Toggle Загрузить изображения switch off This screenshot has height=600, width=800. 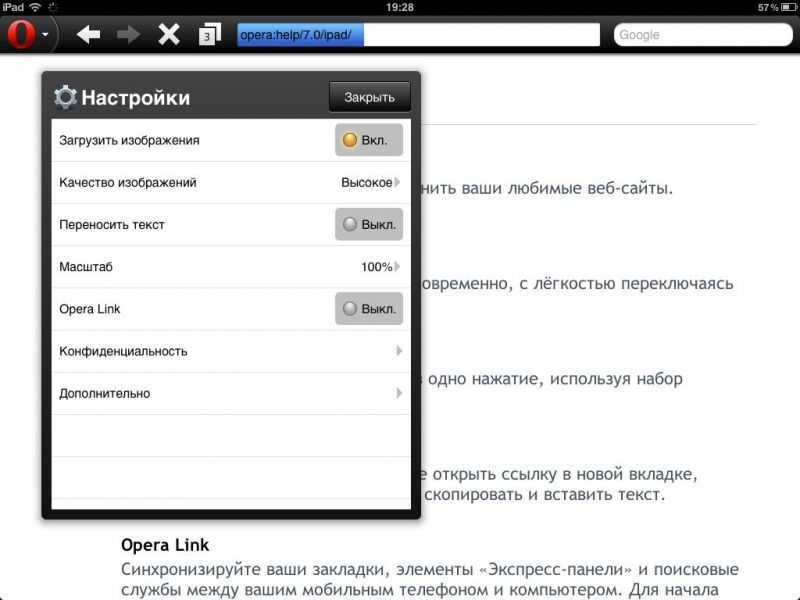(x=368, y=141)
